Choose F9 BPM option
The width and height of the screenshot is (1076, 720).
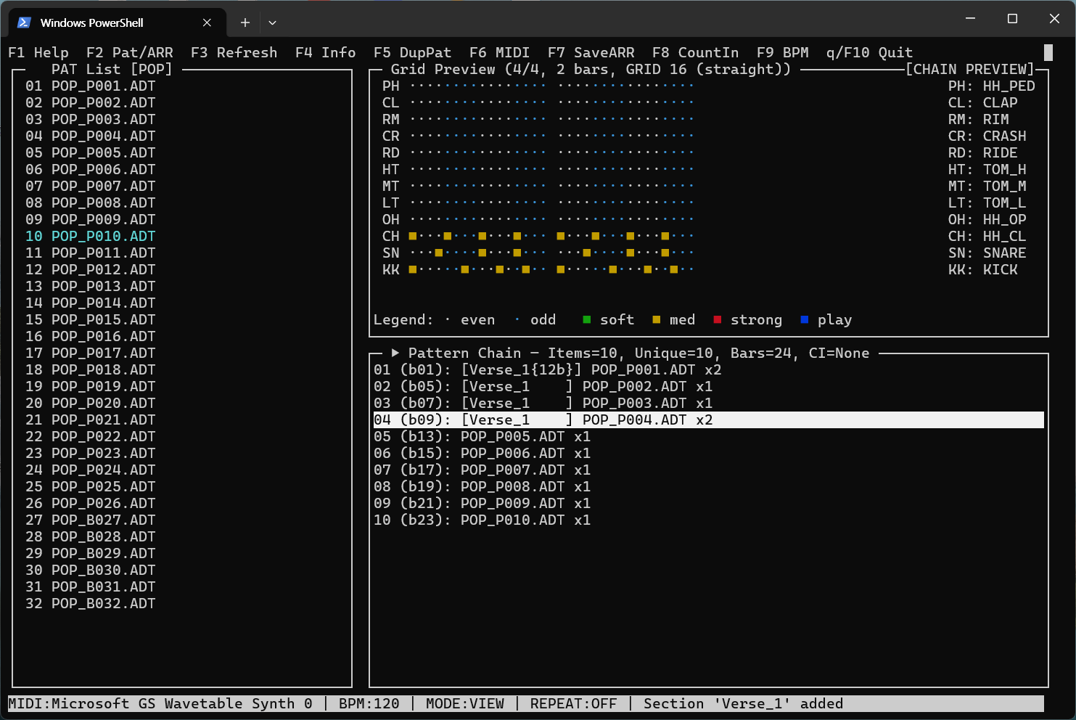[x=782, y=52]
